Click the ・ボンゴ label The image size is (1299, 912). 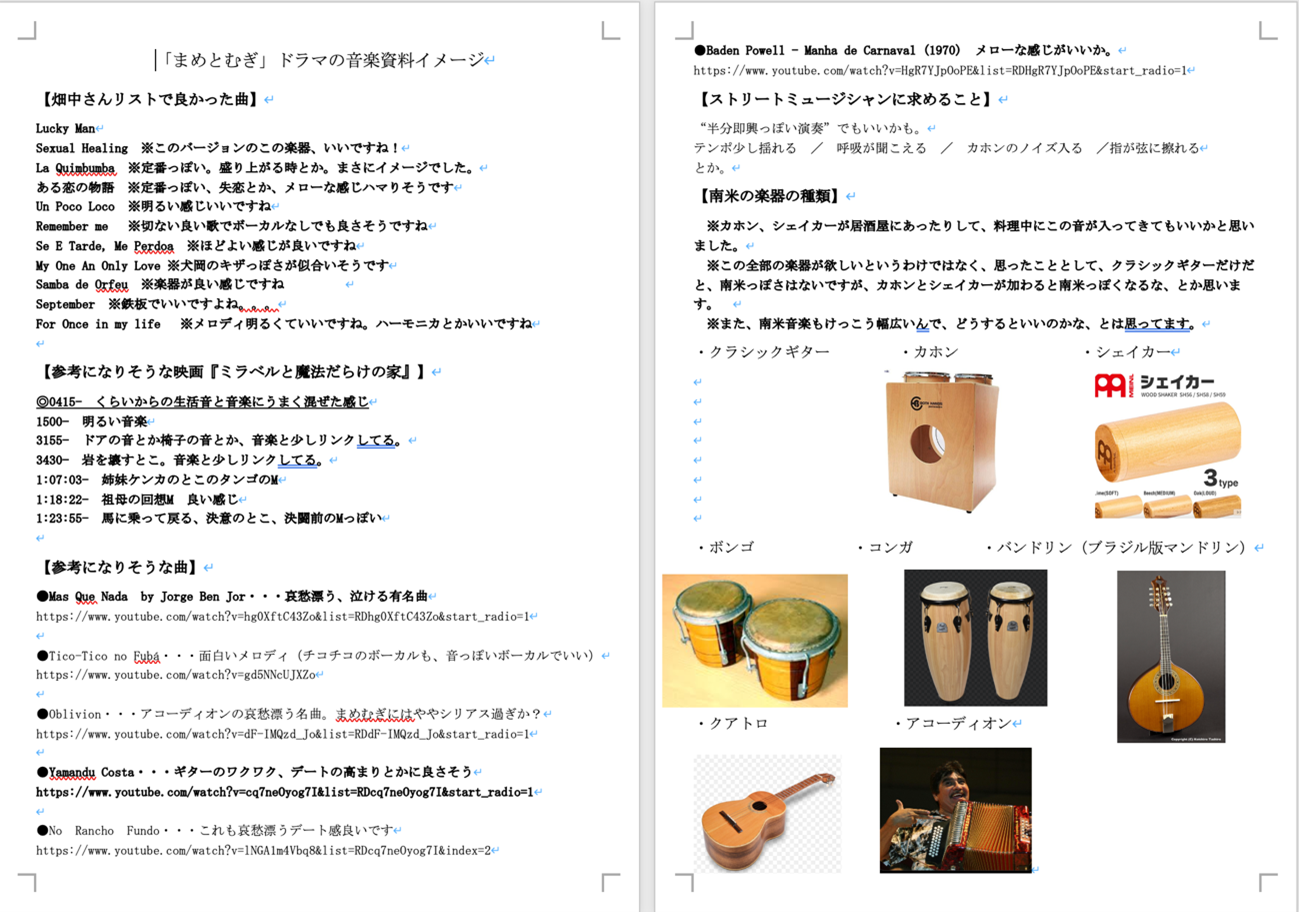tap(725, 548)
